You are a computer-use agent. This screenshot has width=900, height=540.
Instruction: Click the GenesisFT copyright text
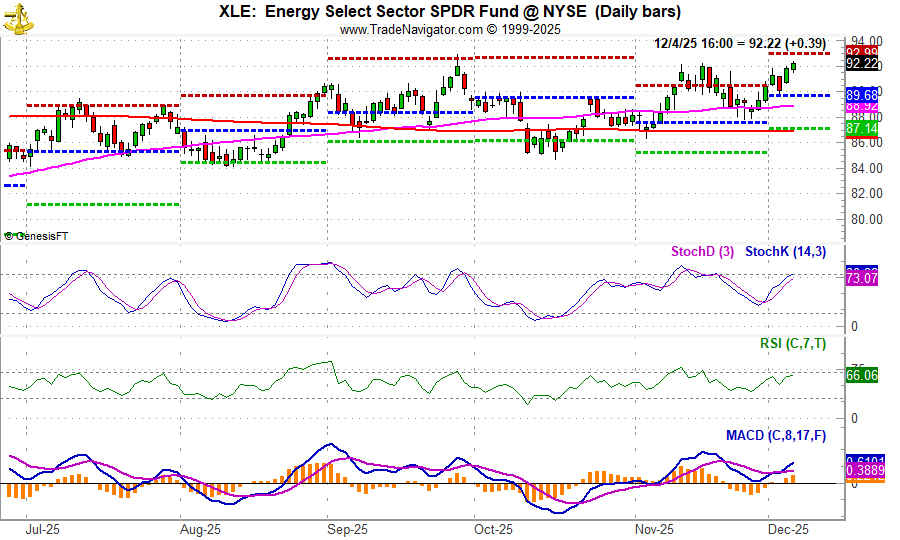[38, 236]
